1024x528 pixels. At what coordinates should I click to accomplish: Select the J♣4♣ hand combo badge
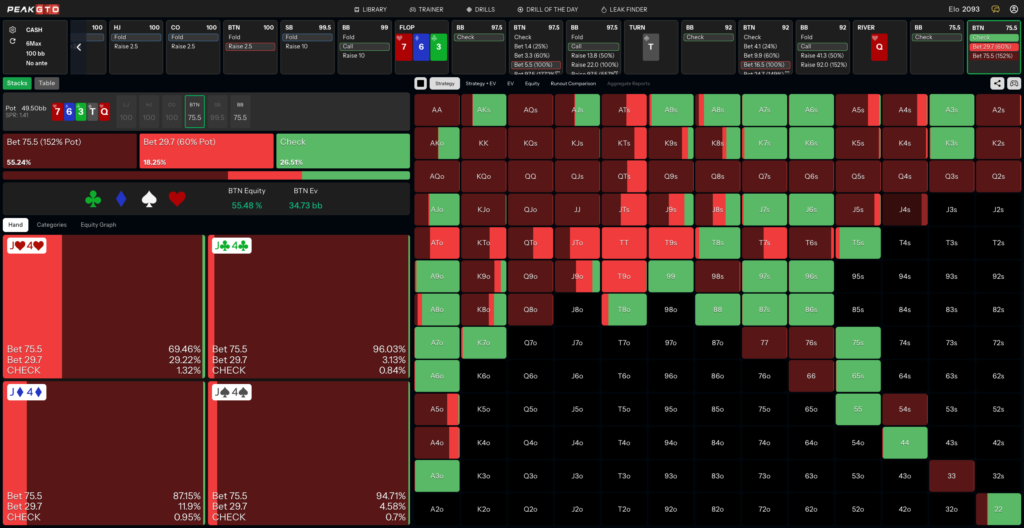(232, 246)
